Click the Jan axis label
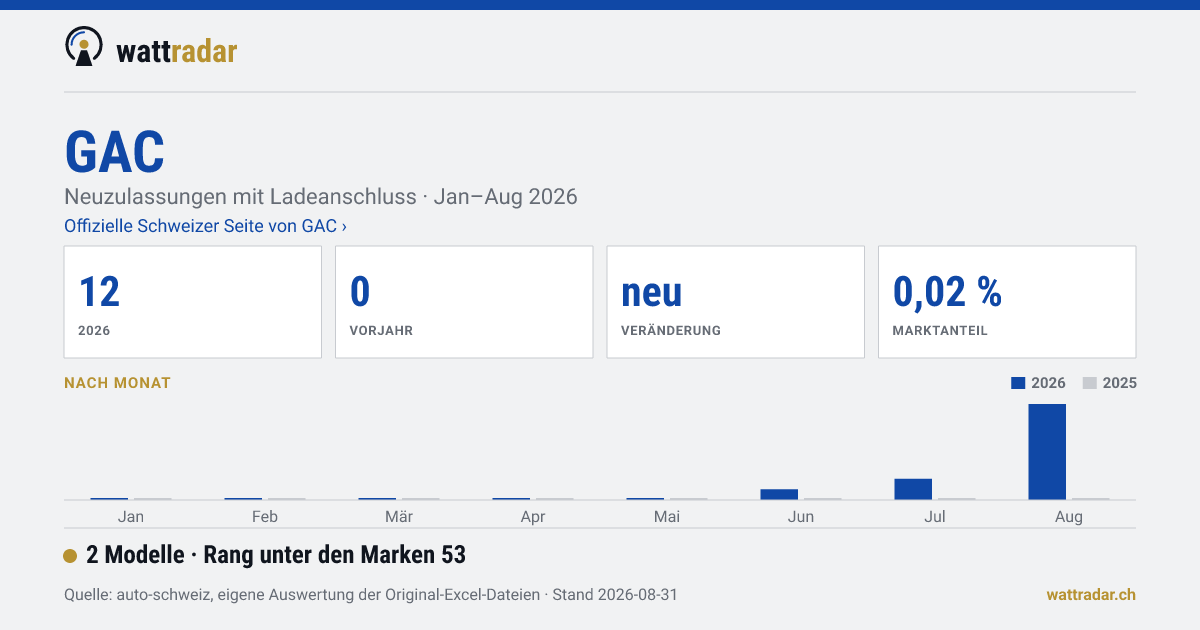Viewport: 1200px width, 630px height. pyautogui.click(x=131, y=517)
